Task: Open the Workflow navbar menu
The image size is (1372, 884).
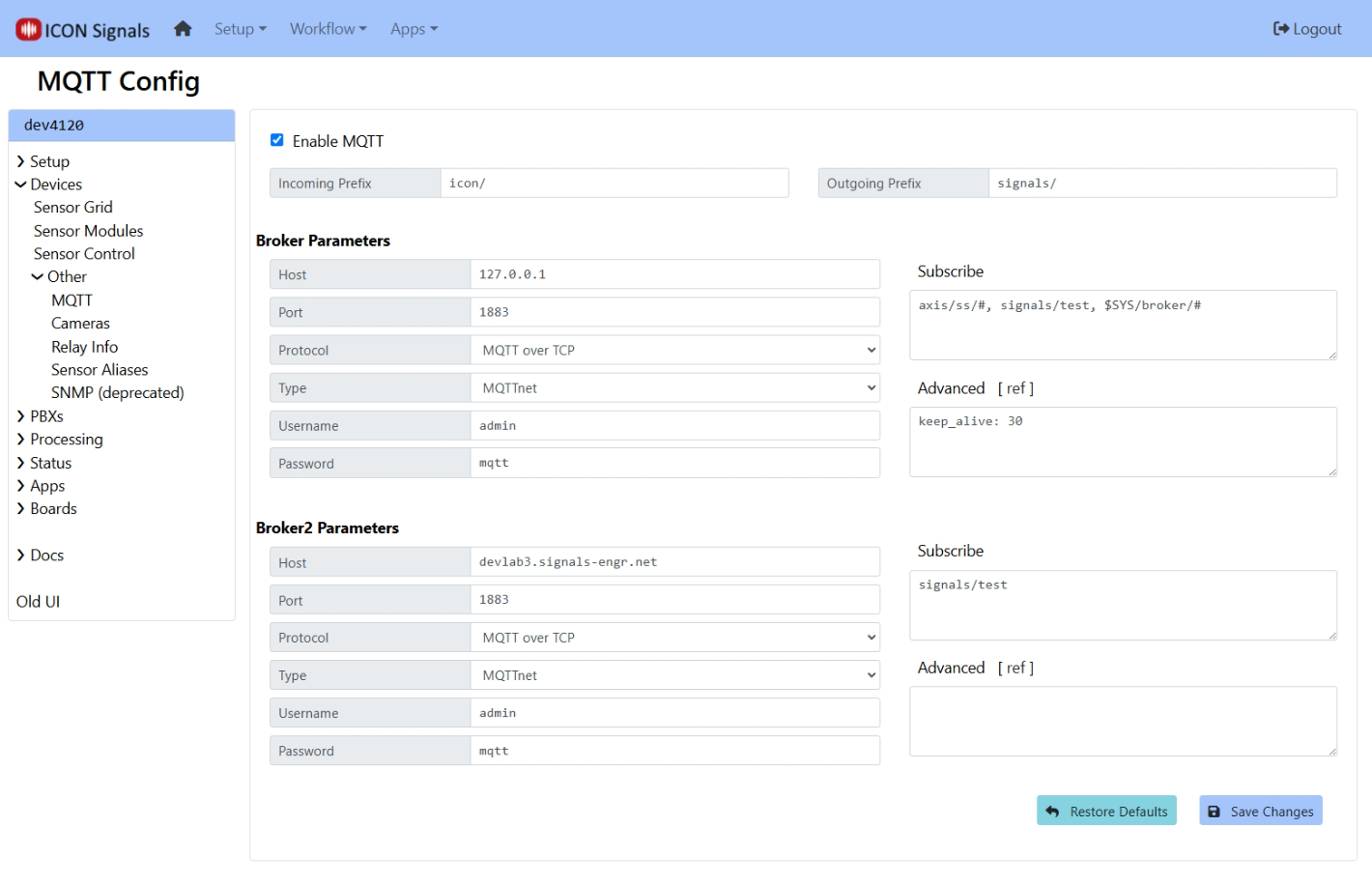Action: pyautogui.click(x=328, y=29)
